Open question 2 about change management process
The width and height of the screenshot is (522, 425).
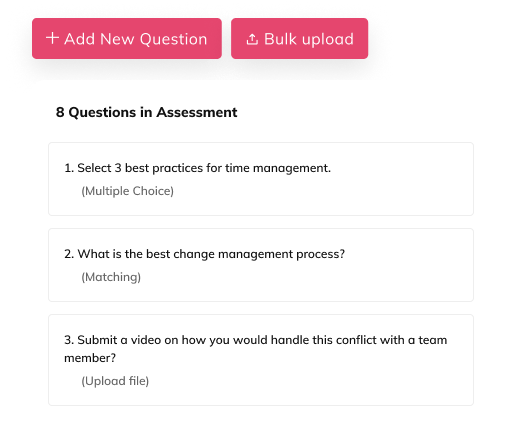pyautogui.click(x=261, y=265)
